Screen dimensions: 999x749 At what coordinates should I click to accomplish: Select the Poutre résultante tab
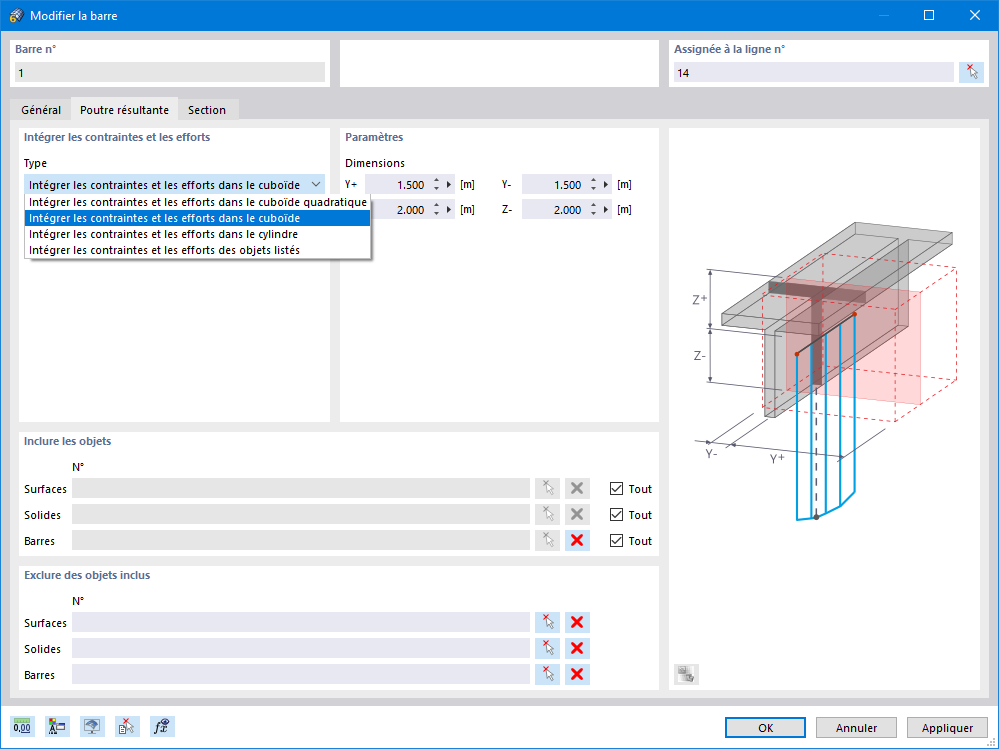124,110
